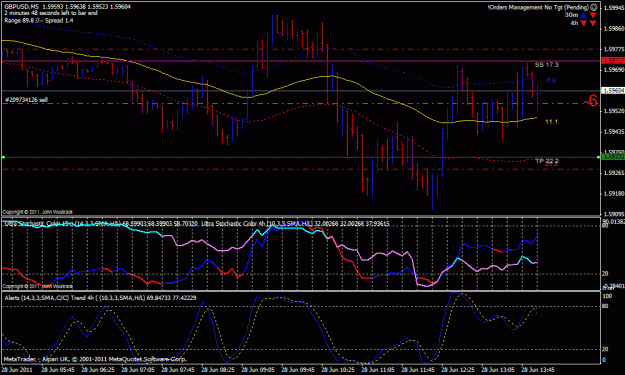Click the 4h row's red down arrow farthest from the 4h label
The image size is (625, 375).
click(593, 23)
